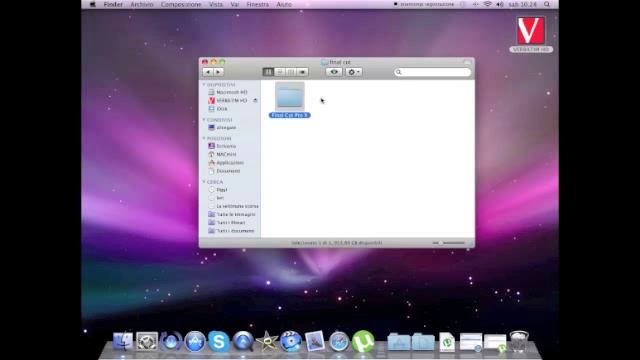
Task: Click the clock in menu bar
Action: (522, 4)
